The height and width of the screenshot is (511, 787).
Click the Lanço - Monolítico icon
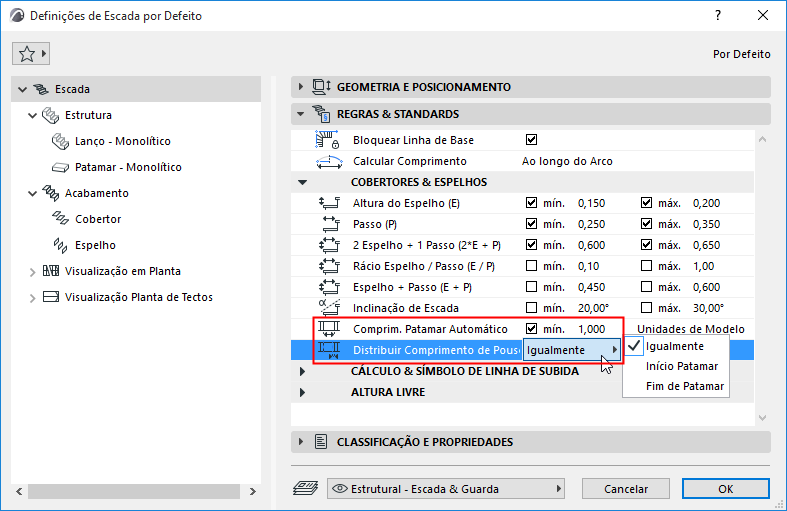coord(60,142)
